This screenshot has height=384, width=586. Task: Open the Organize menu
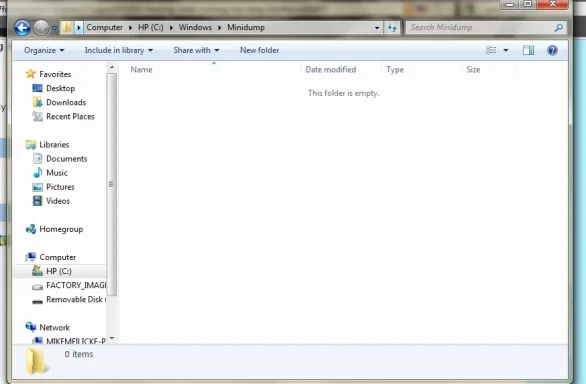[x=44, y=50]
